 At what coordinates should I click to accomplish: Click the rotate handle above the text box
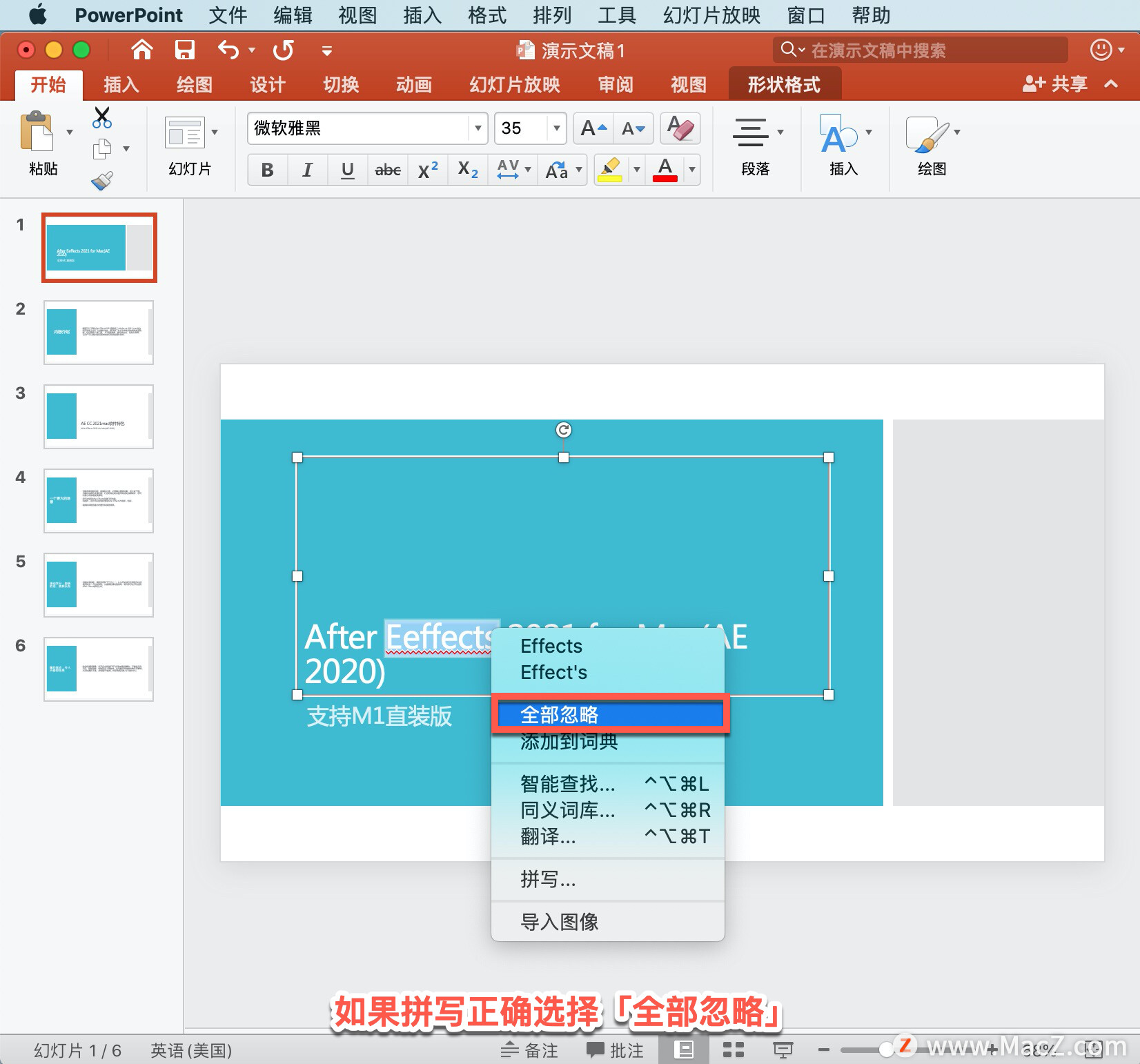coord(563,430)
